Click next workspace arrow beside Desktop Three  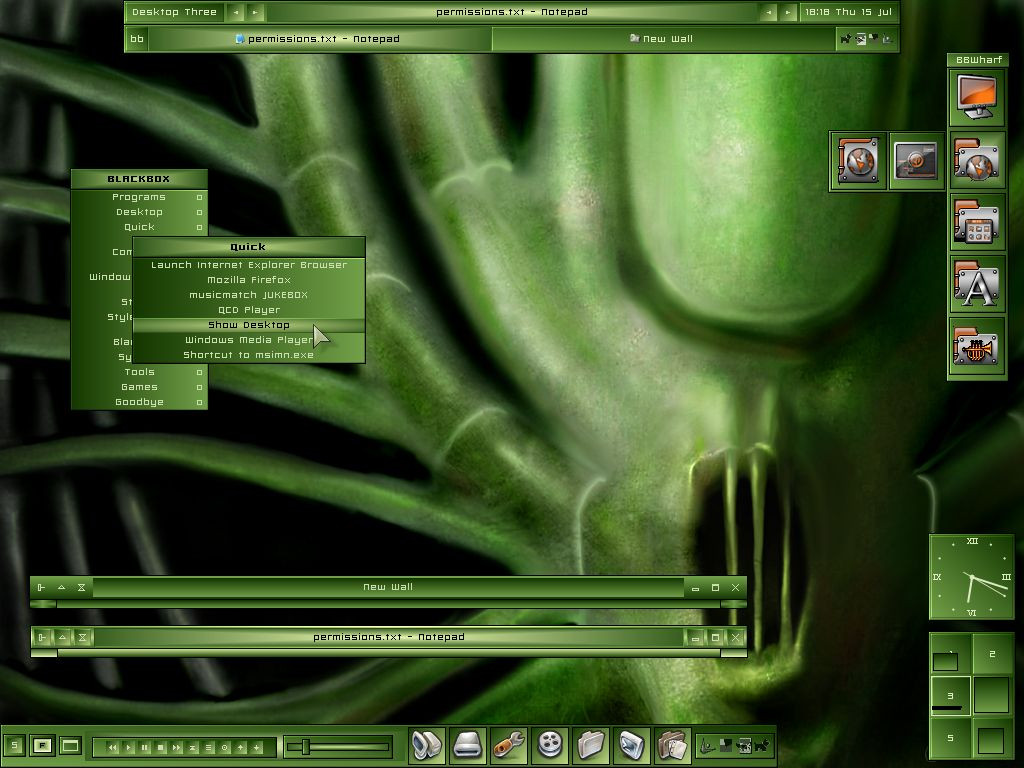click(255, 13)
